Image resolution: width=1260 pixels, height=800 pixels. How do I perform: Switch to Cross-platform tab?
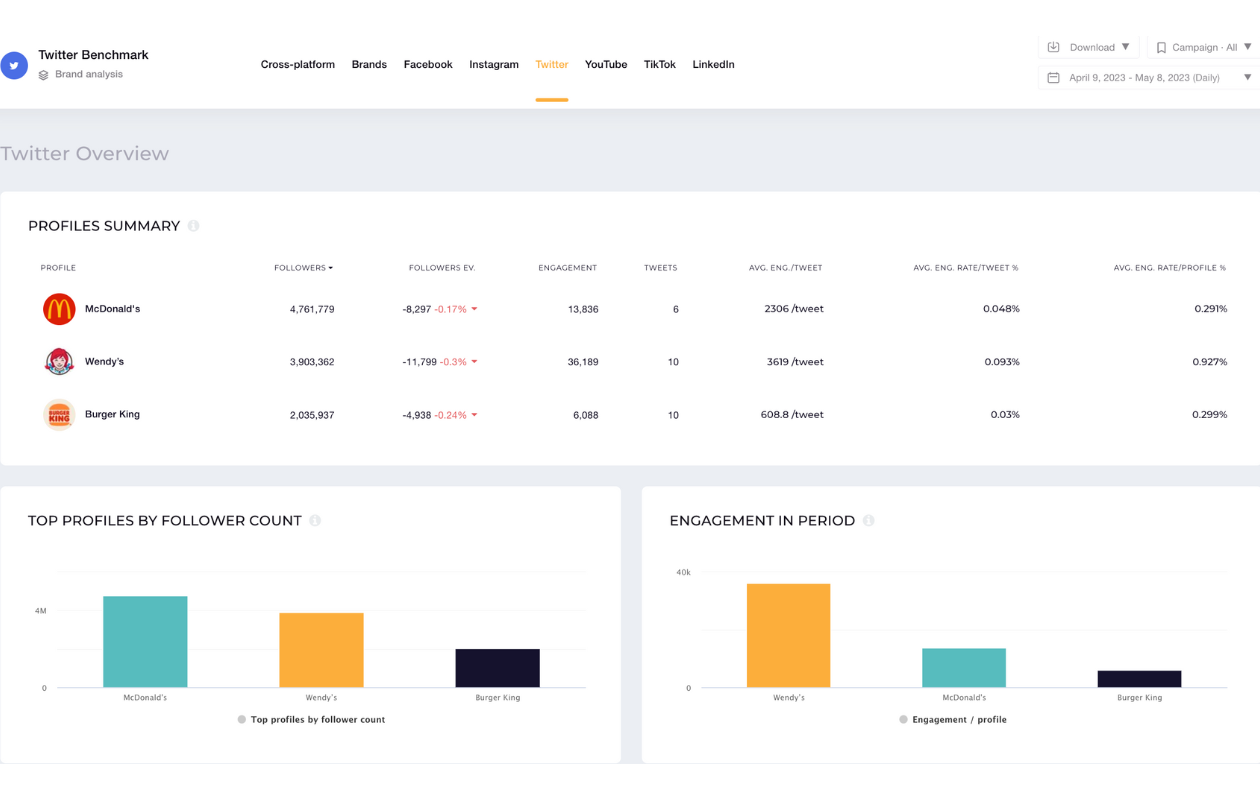point(298,65)
